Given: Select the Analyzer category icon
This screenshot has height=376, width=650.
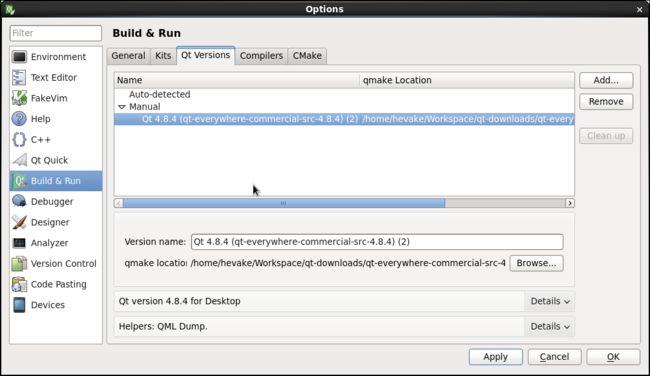Looking at the screenshot, I should 19,243.
